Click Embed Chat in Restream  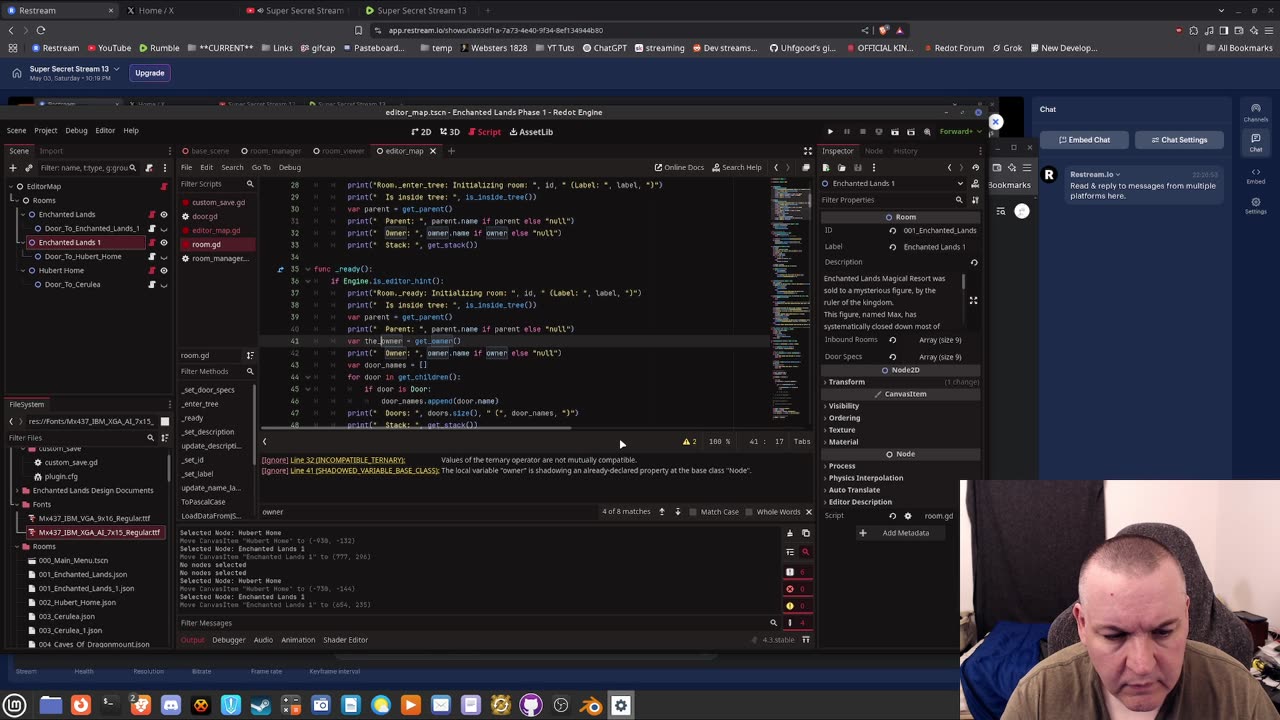pos(1084,140)
